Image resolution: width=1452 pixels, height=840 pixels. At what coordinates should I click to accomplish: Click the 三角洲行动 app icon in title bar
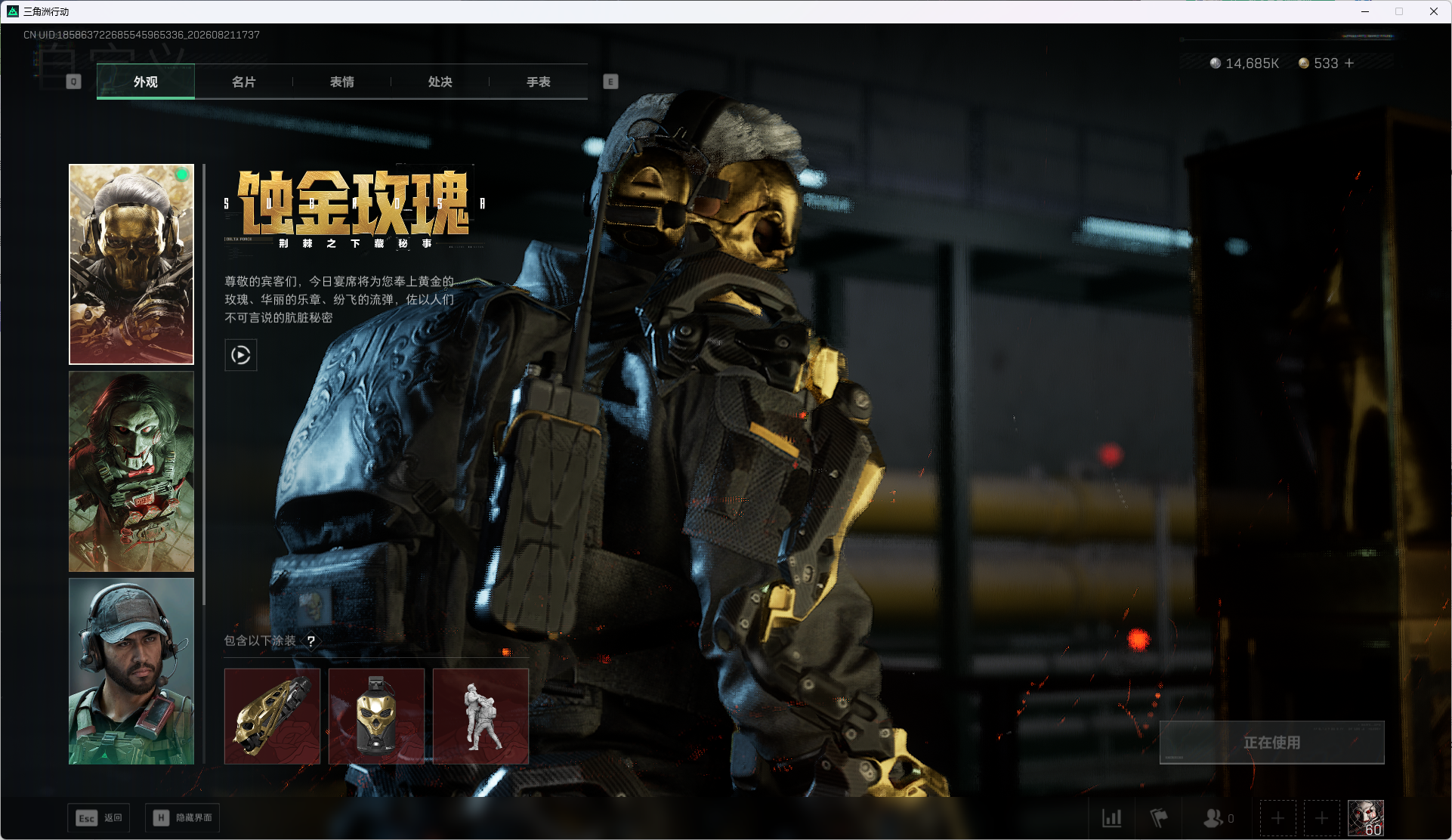pos(13,11)
